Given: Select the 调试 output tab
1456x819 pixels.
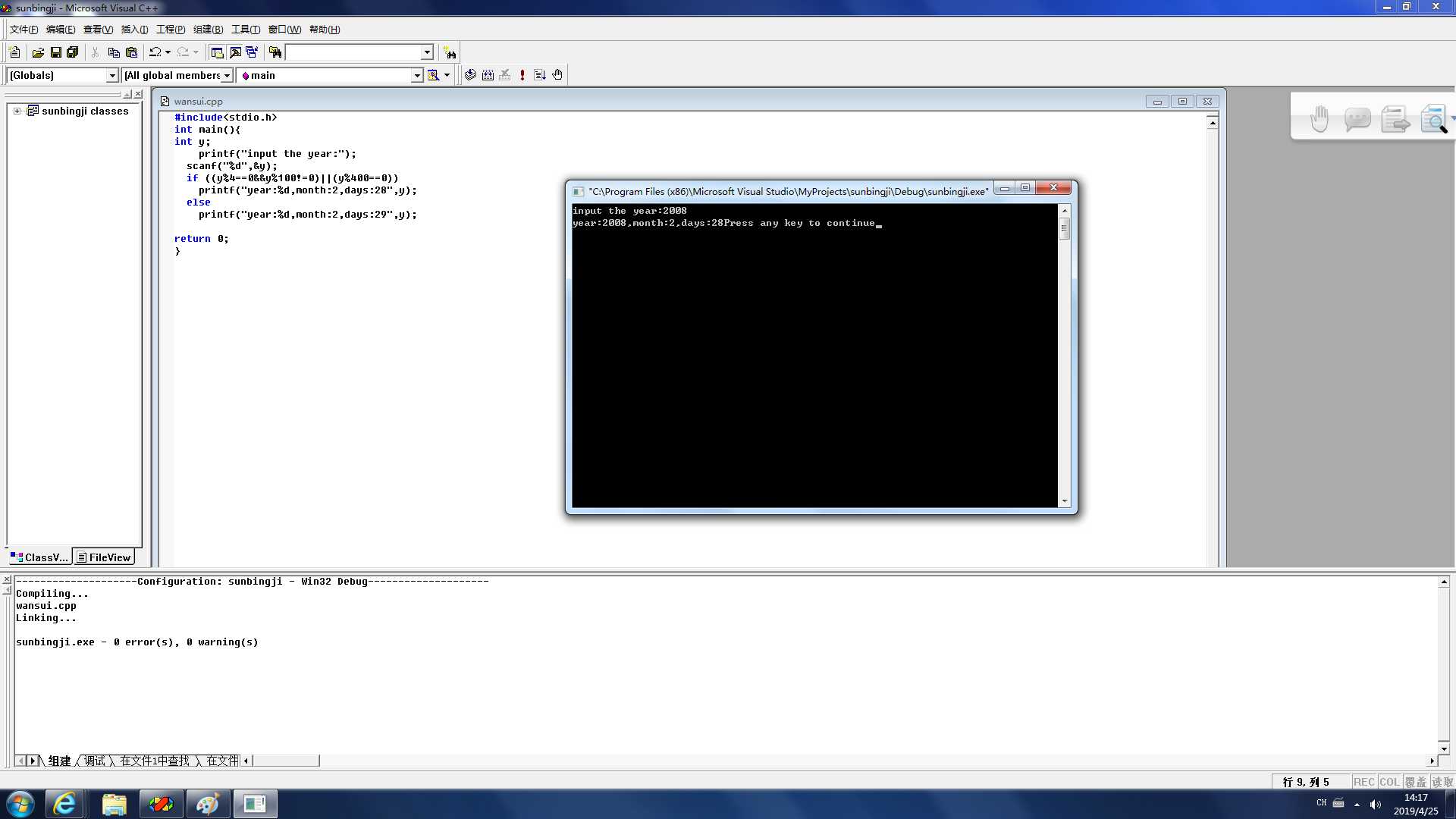Looking at the screenshot, I should click(95, 761).
